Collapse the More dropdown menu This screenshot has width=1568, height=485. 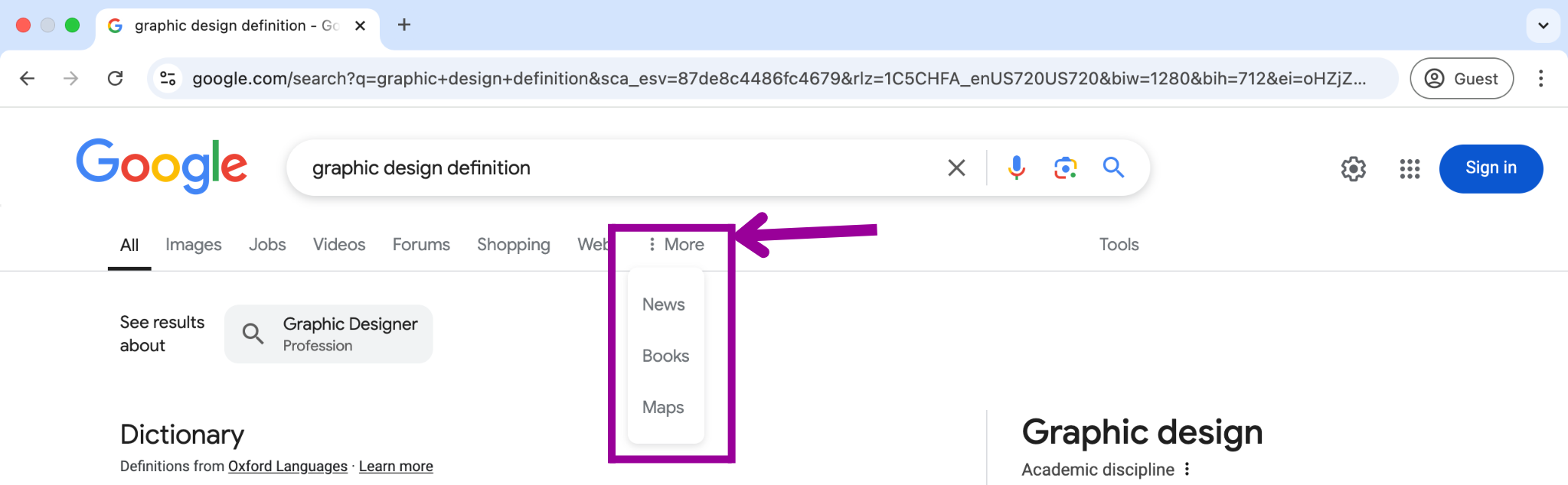(675, 245)
